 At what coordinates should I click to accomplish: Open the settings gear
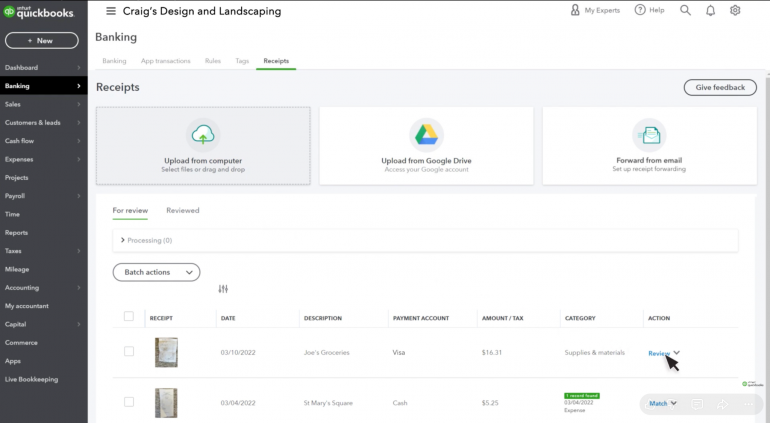click(x=735, y=10)
